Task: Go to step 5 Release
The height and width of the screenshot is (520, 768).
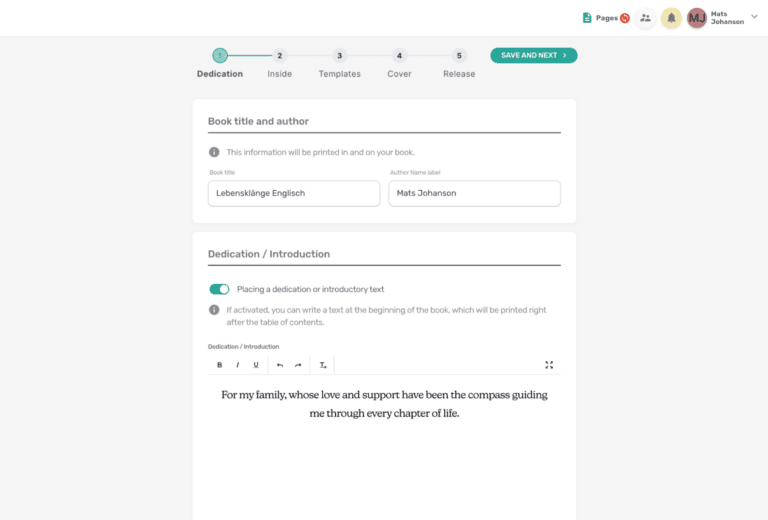Action: 459,64
